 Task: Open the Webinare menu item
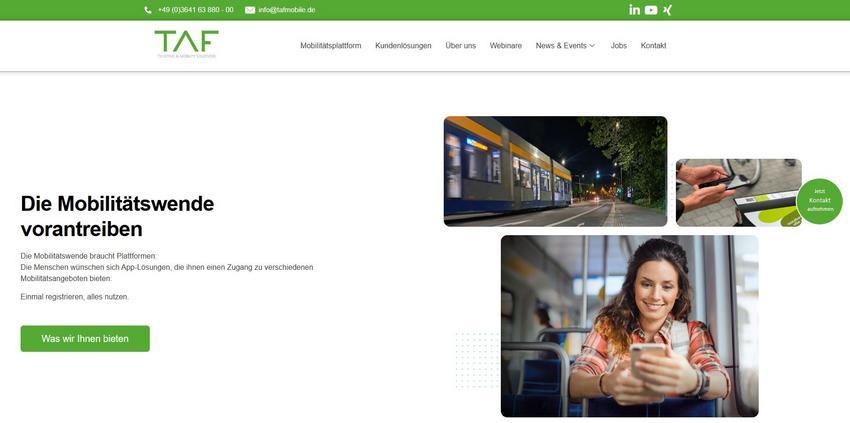coord(506,46)
